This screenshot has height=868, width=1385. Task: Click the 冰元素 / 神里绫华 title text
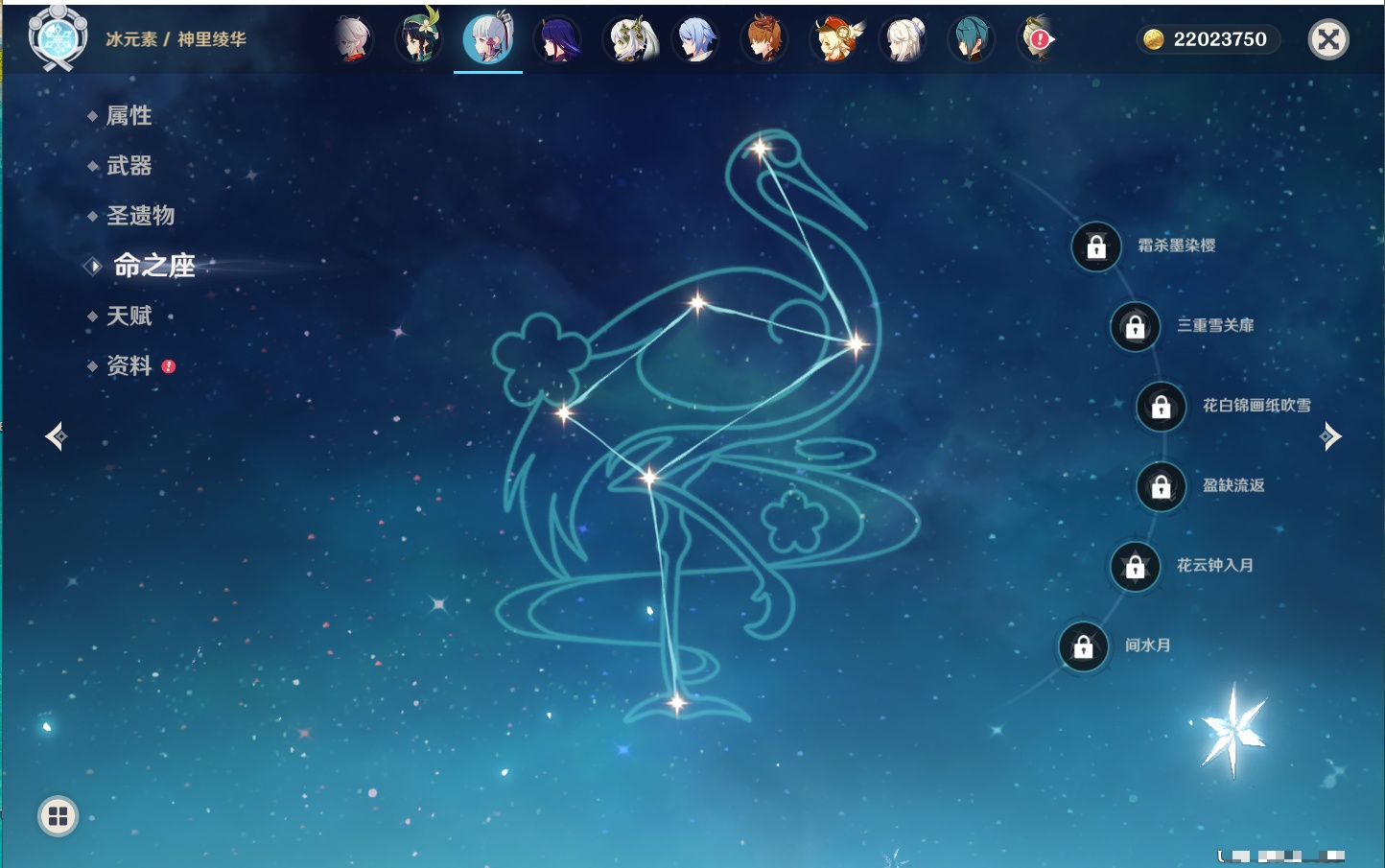click(x=176, y=39)
